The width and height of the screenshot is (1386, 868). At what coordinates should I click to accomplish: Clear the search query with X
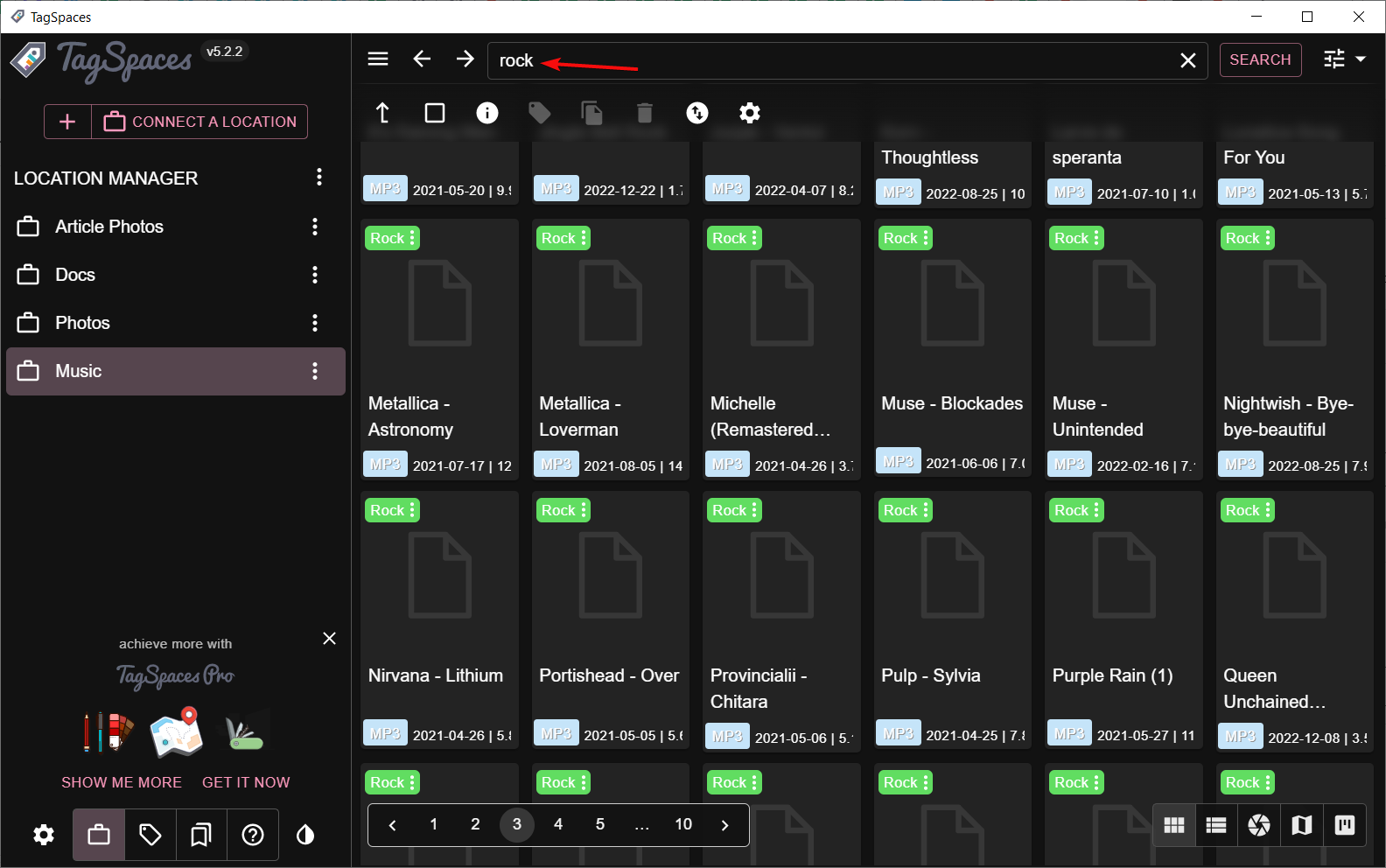[x=1187, y=60]
